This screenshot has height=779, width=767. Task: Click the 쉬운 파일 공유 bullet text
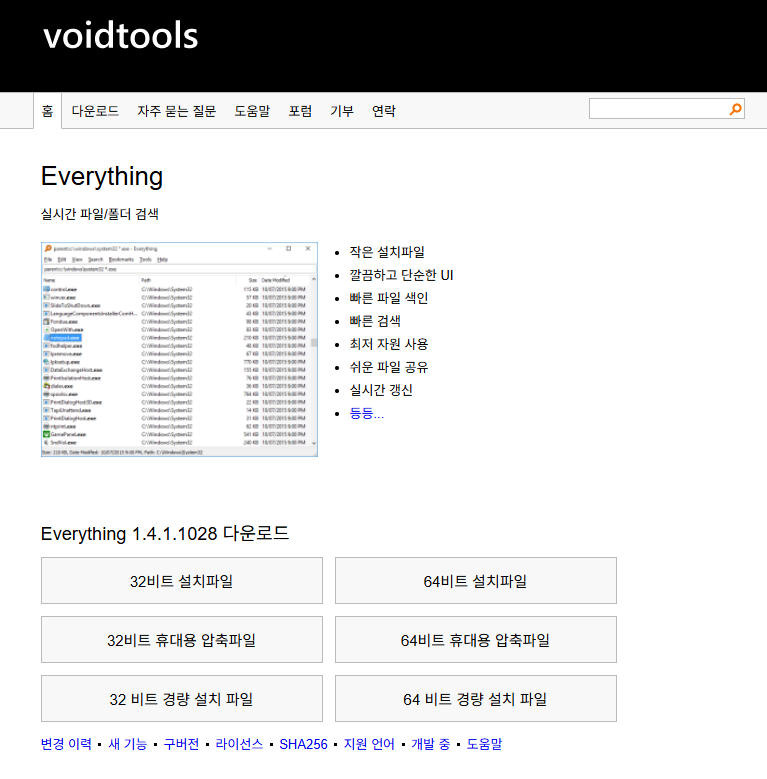click(x=388, y=367)
